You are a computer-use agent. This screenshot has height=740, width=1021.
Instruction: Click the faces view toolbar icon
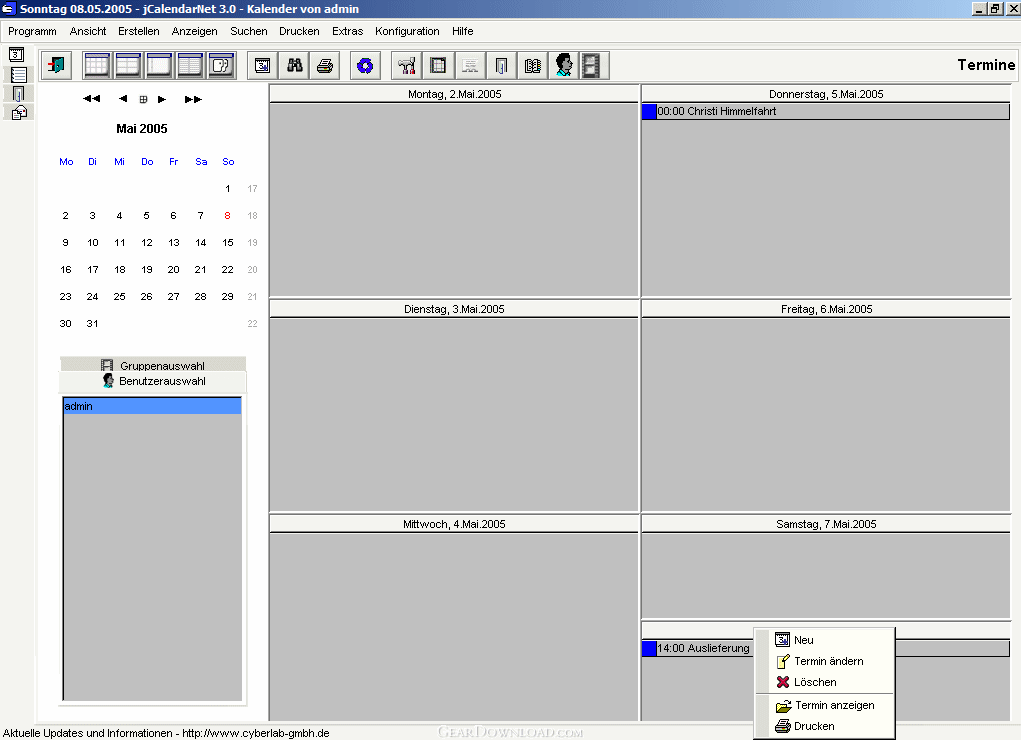click(x=221, y=65)
